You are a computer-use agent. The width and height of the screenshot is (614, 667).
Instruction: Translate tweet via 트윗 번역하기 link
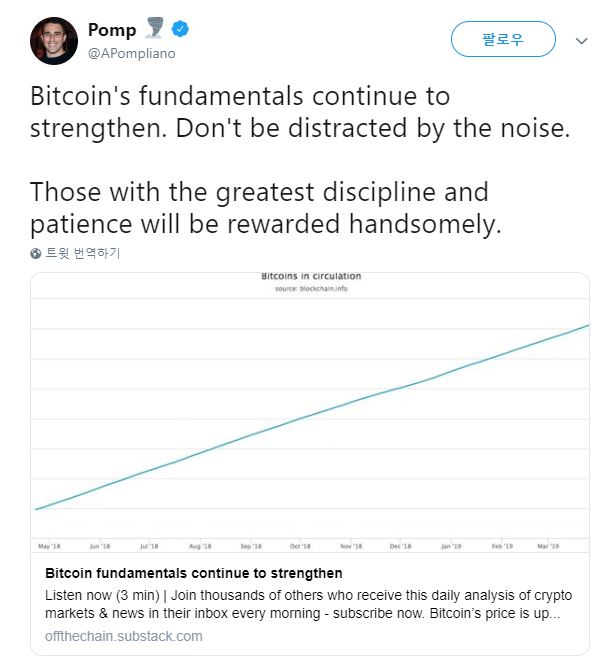click(83, 253)
